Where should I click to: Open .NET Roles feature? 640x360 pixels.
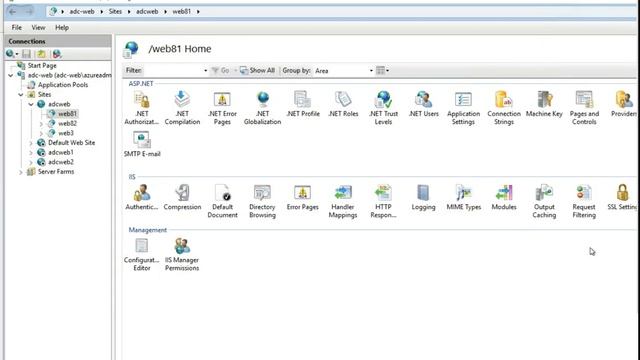tap(343, 104)
